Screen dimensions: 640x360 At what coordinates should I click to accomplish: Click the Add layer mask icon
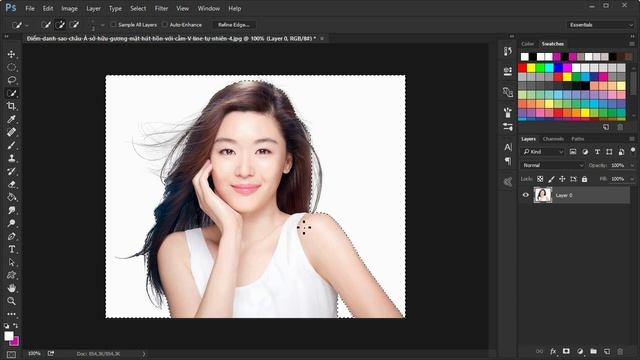[x=567, y=351]
